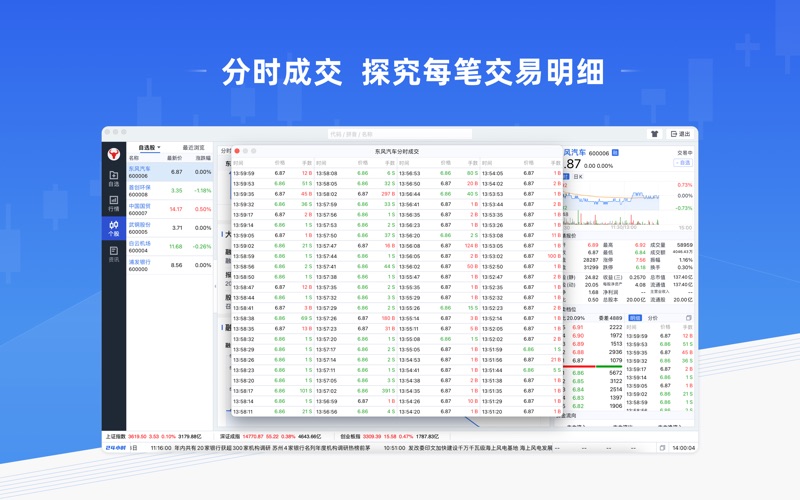The width and height of the screenshot is (800, 500).
Task: Click the red bull app logo
Action: [113, 154]
